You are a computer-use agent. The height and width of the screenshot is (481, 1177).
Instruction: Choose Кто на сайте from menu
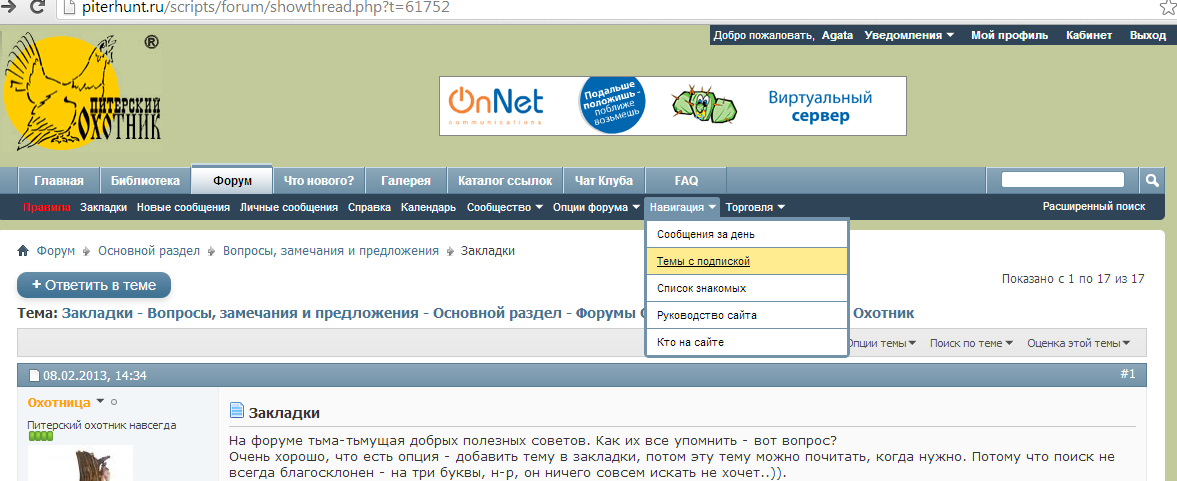(x=690, y=342)
